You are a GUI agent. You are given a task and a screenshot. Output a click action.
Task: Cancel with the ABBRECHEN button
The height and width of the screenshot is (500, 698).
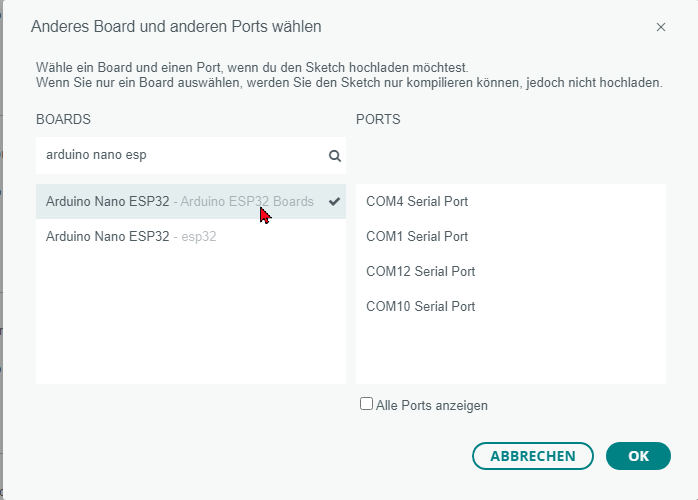coord(533,456)
